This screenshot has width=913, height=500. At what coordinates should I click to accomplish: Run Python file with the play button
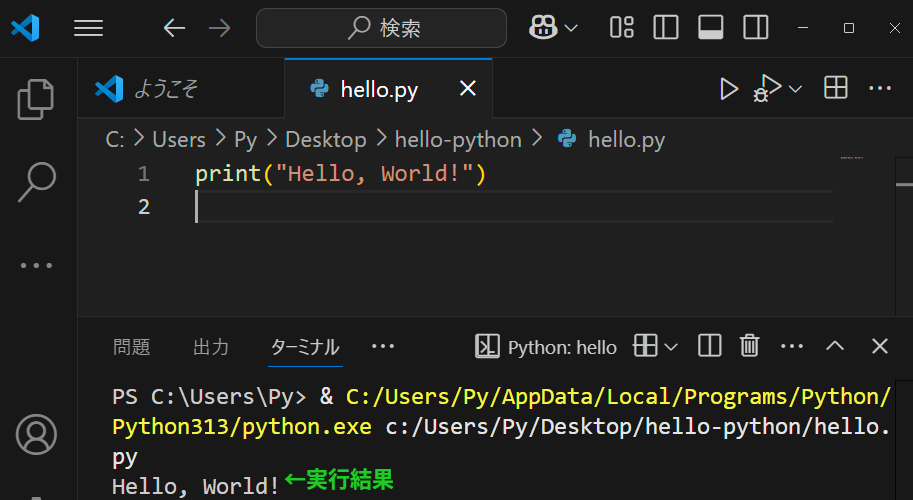click(x=729, y=89)
